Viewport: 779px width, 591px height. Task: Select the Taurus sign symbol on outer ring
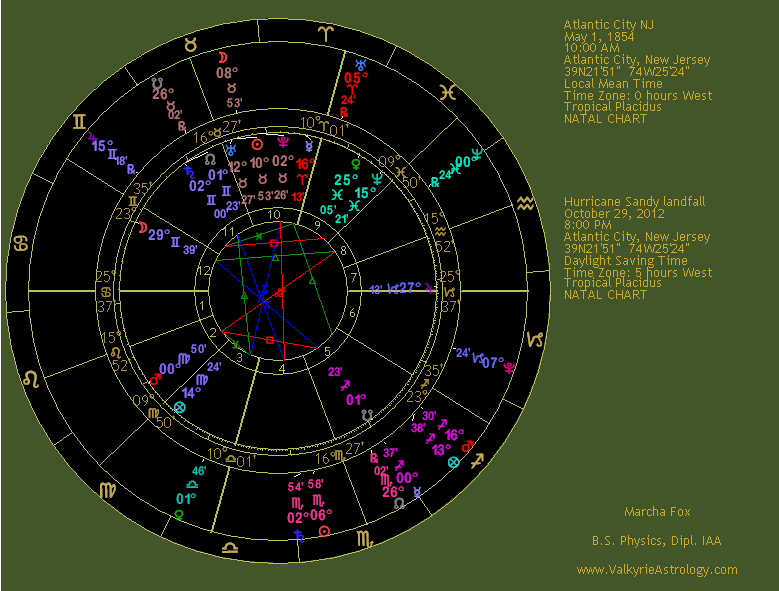click(x=189, y=43)
